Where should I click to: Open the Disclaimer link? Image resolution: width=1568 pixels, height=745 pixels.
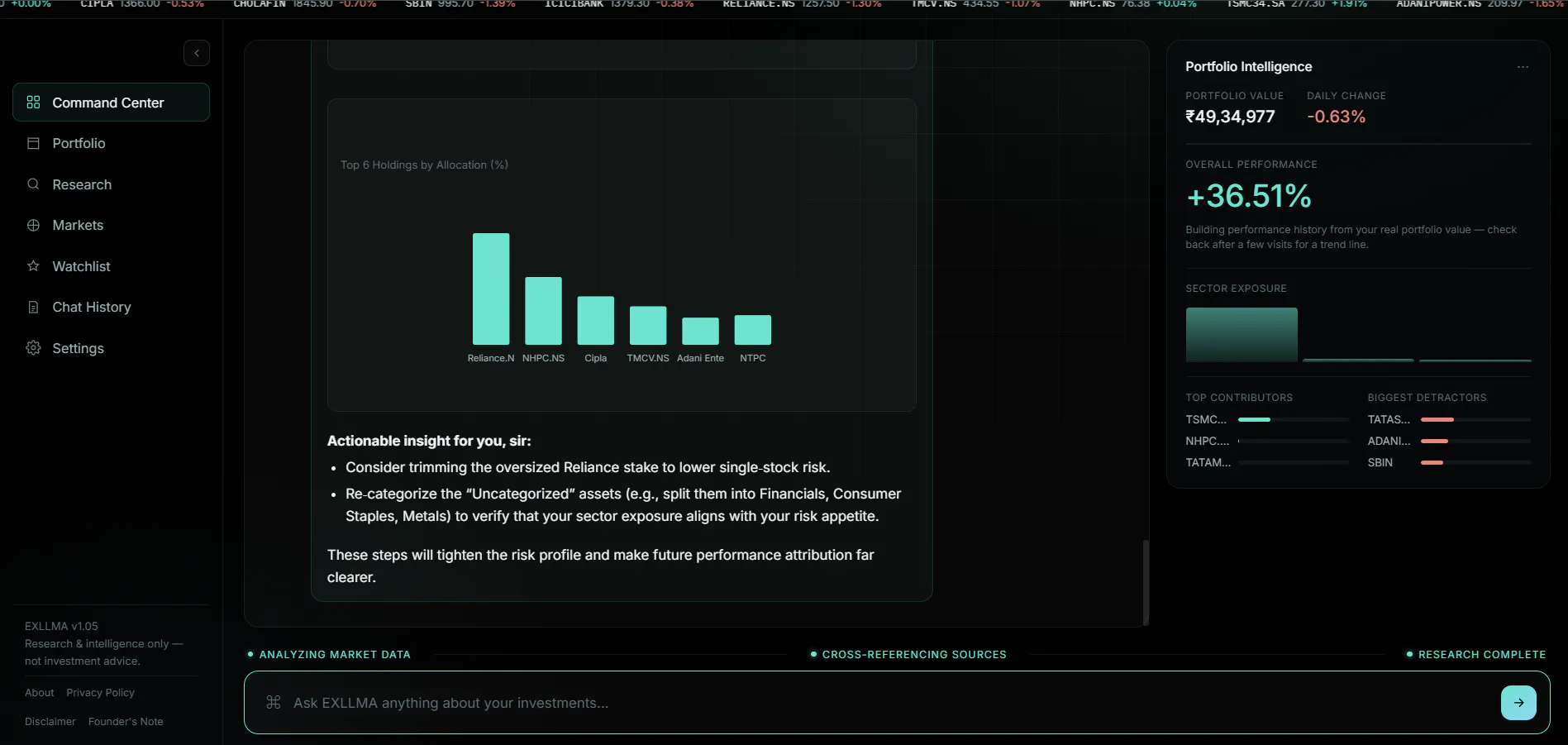point(50,722)
